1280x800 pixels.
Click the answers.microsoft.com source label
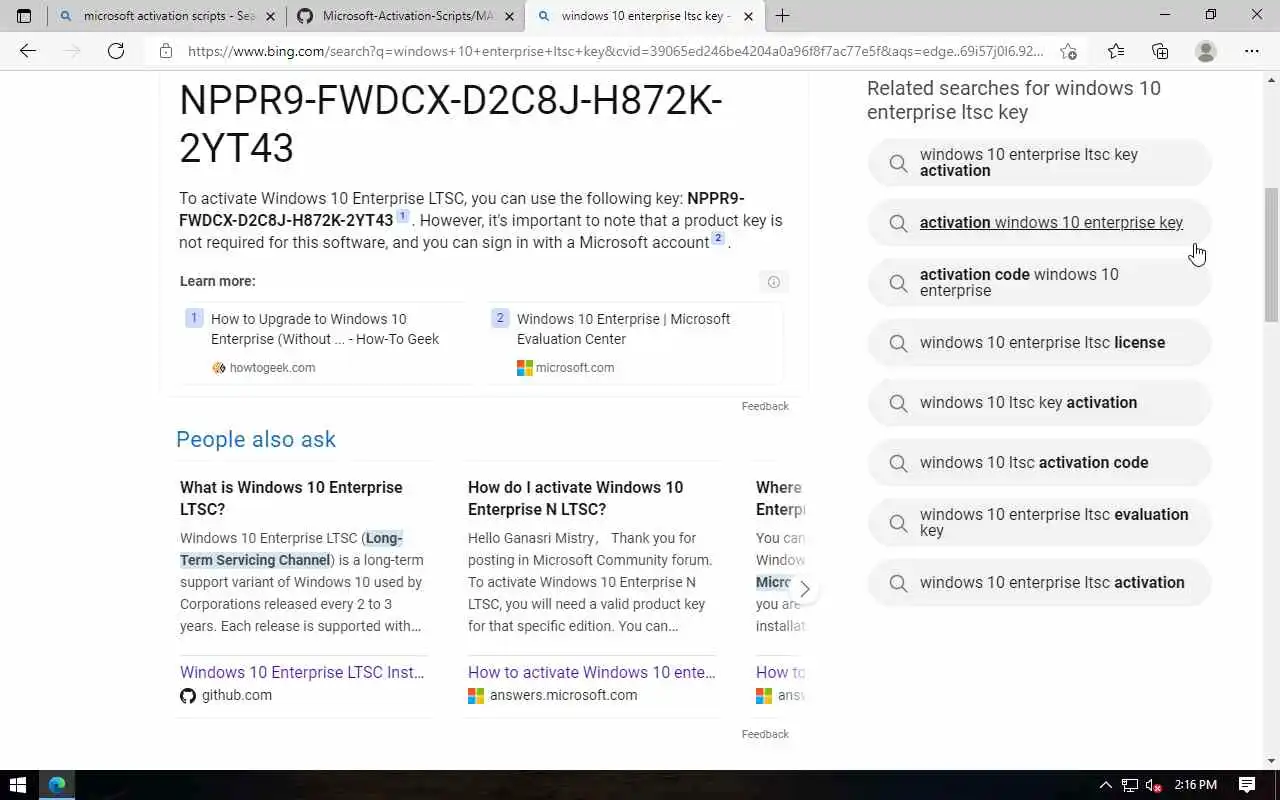pos(563,695)
